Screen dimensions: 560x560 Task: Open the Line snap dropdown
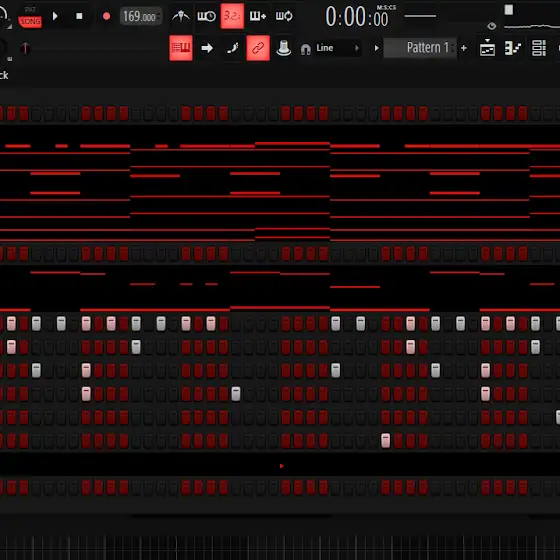(337, 48)
